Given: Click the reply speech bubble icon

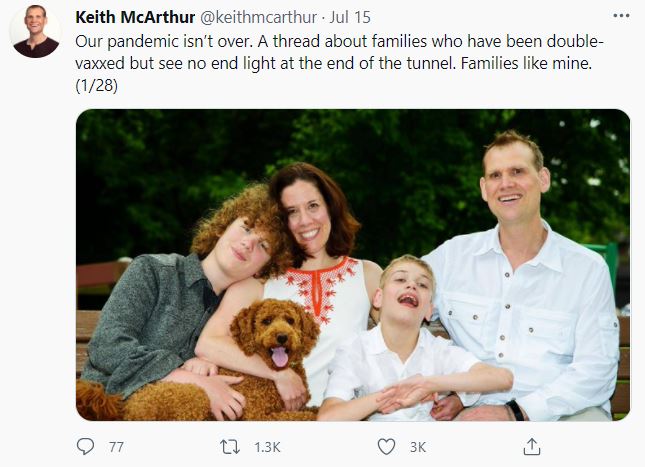Looking at the screenshot, I should click(86, 446).
